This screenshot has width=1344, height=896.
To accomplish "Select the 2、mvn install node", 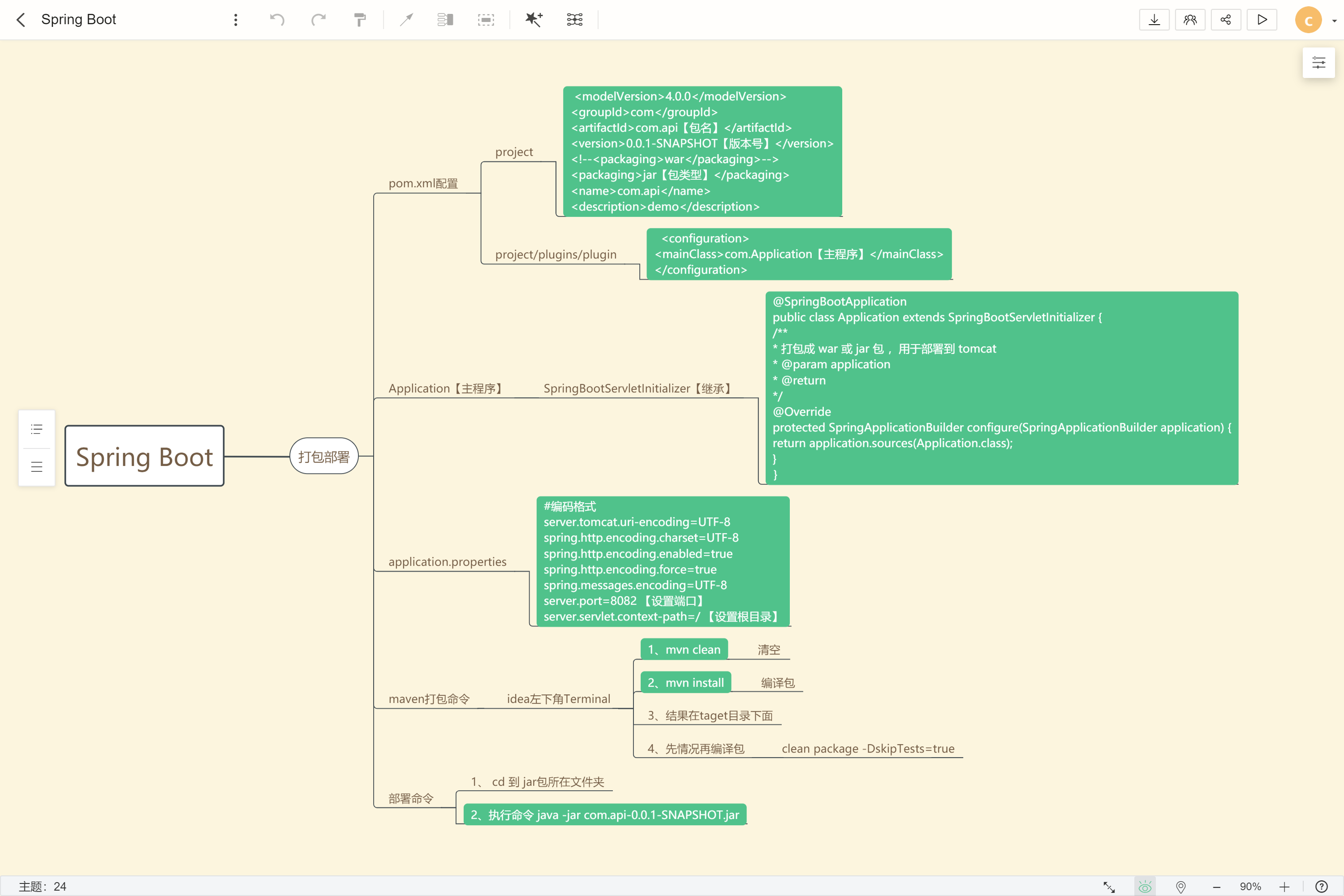I will 686,682.
